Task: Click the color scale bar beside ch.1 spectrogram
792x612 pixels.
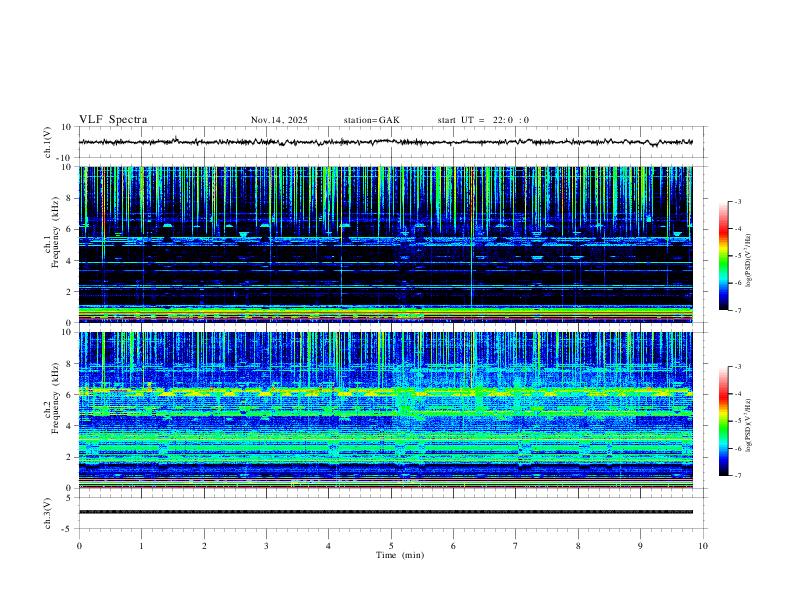Action: click(x=724, y=256)
